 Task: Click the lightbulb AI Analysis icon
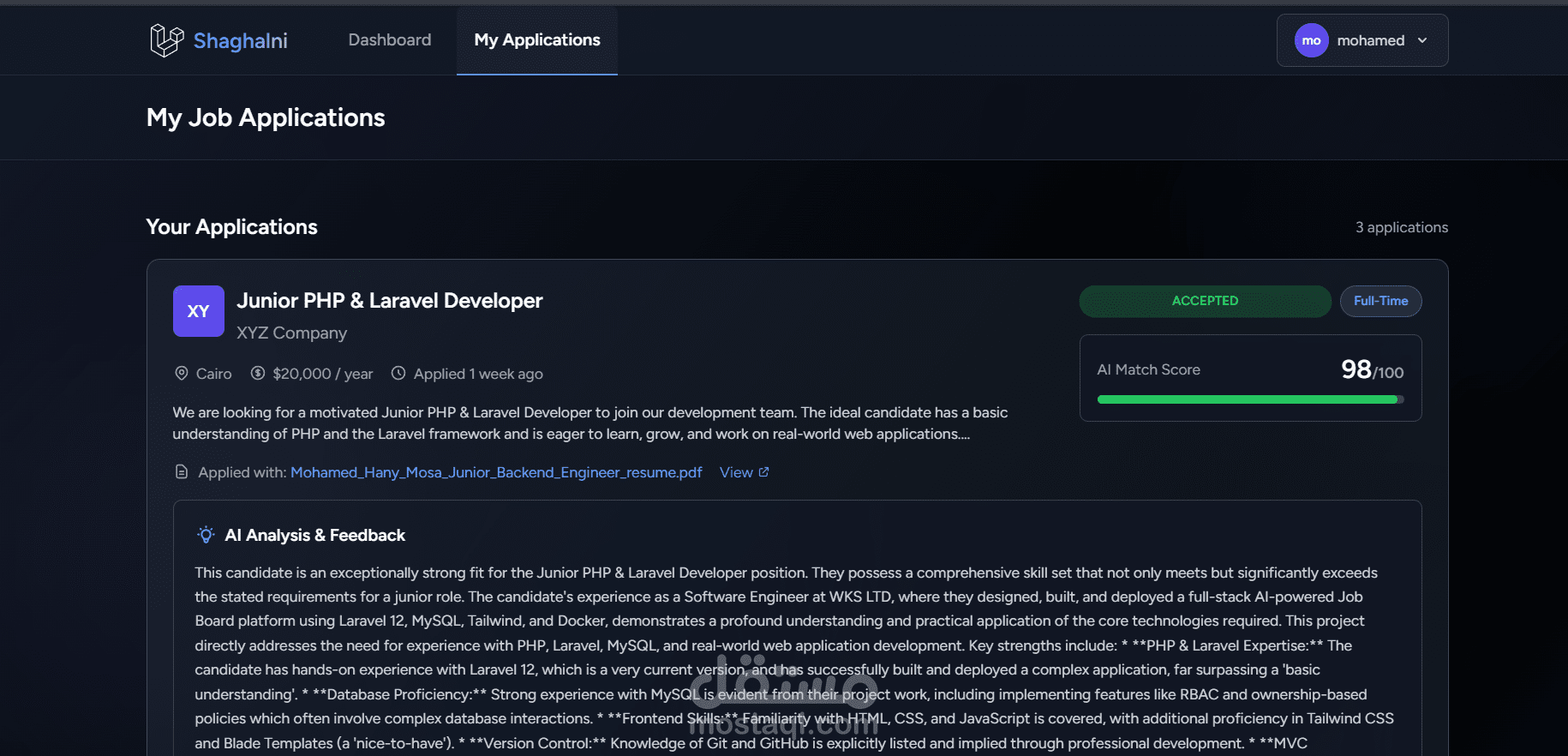pos(206,535)
